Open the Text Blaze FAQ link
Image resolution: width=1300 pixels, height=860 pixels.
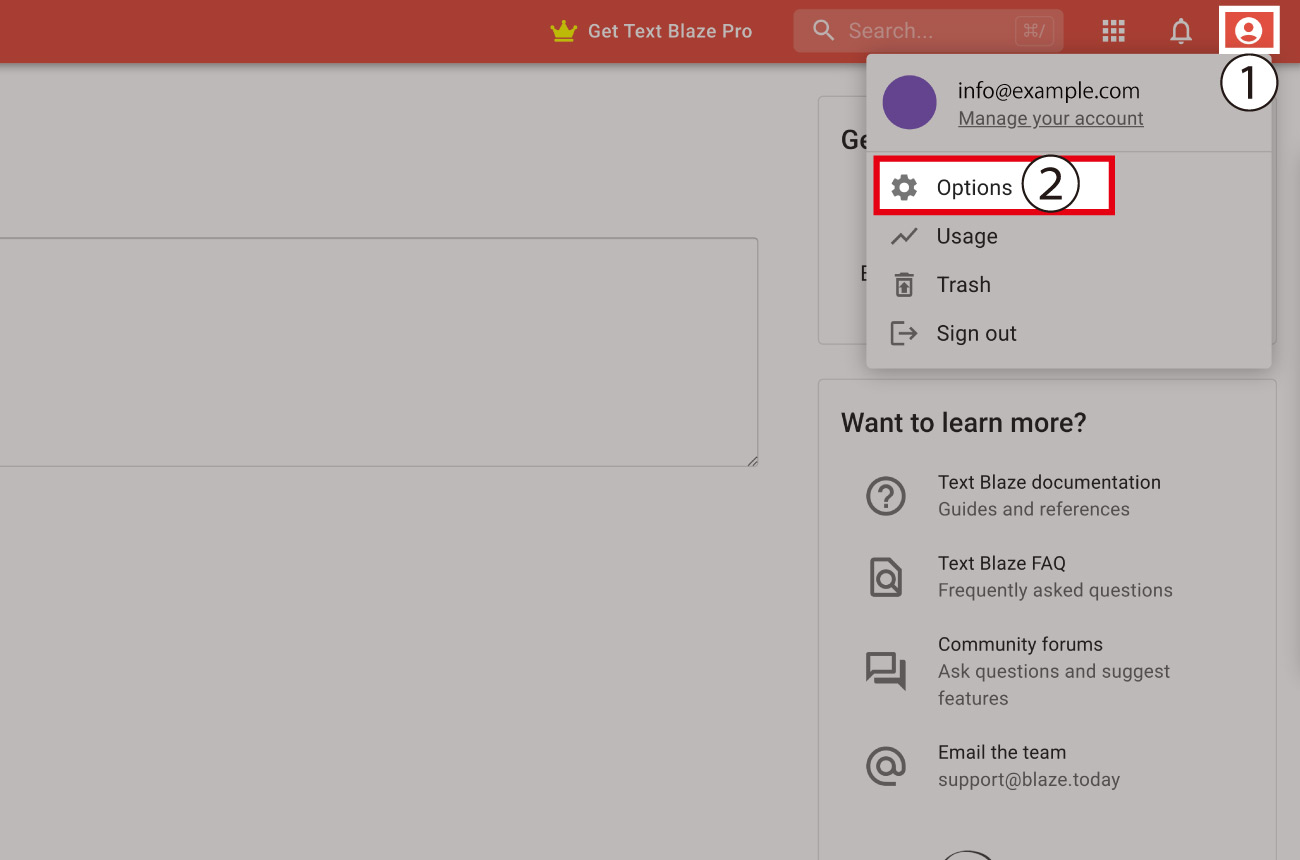[1002, 563]
